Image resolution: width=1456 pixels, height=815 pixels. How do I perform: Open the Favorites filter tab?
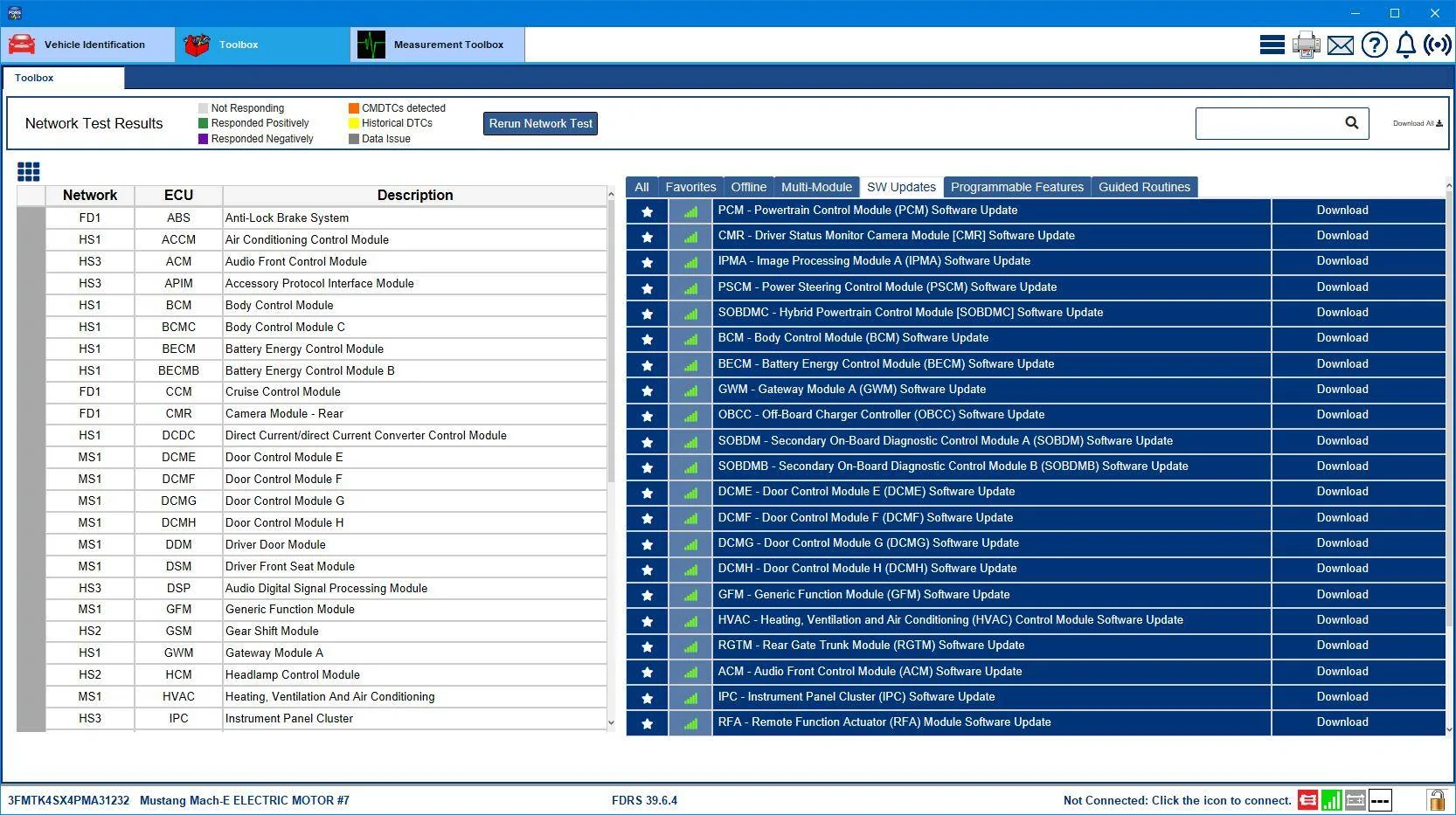point(690,187)
